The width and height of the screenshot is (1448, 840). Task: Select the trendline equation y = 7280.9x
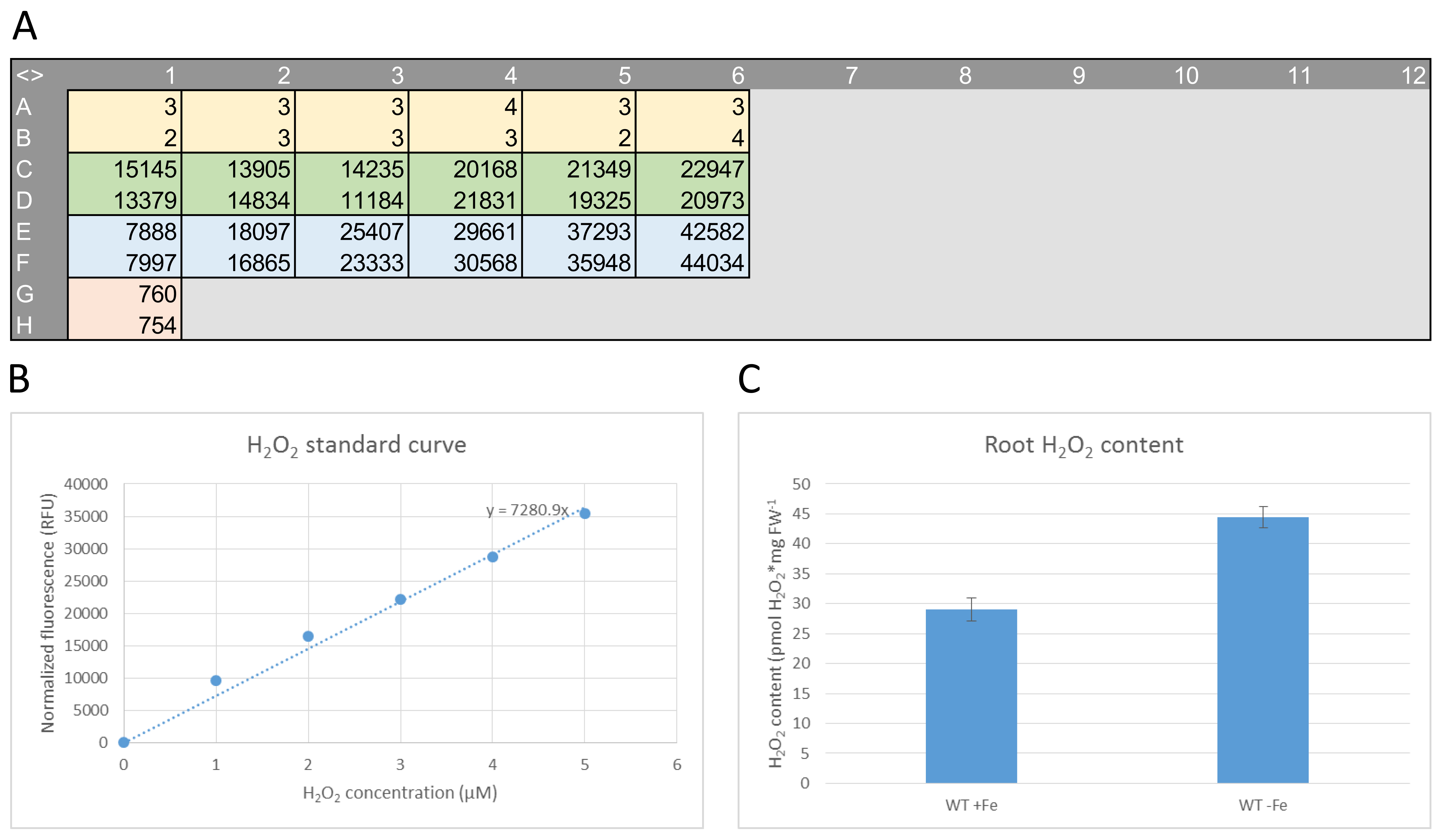pyautogui.click(x=527, y=510)
